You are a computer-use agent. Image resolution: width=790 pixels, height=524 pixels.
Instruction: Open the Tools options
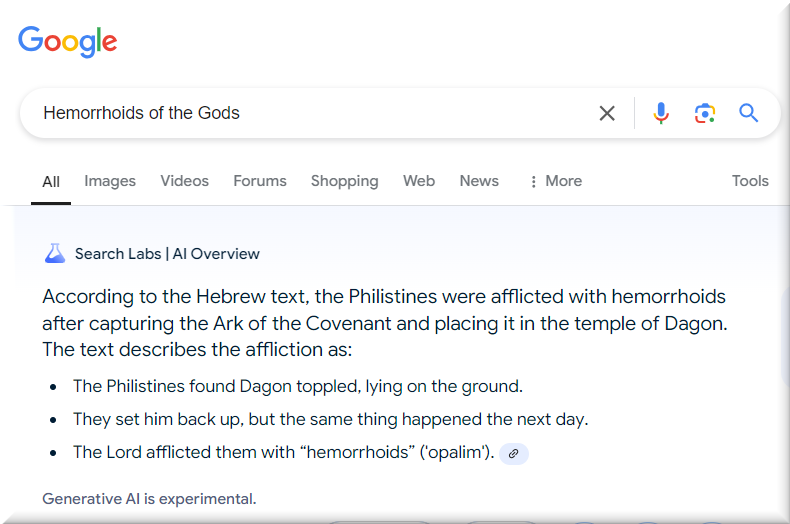(750, 181)
